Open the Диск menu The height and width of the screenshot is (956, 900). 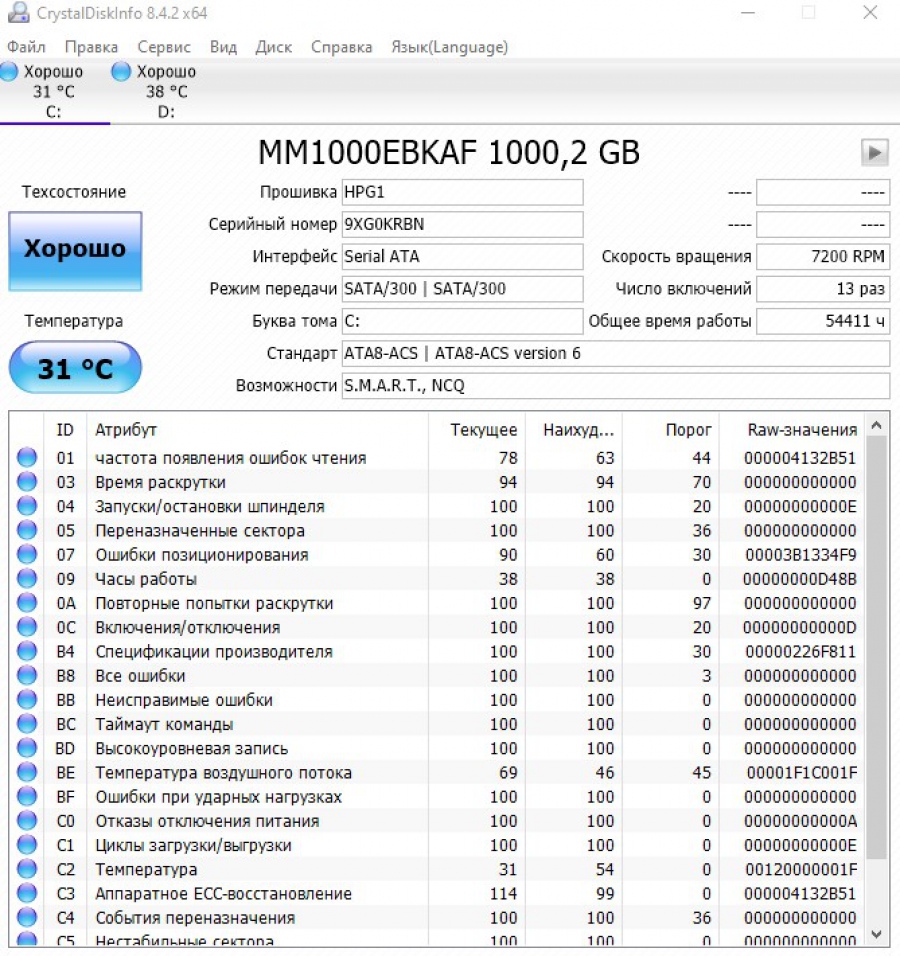(x=272, y=47)
